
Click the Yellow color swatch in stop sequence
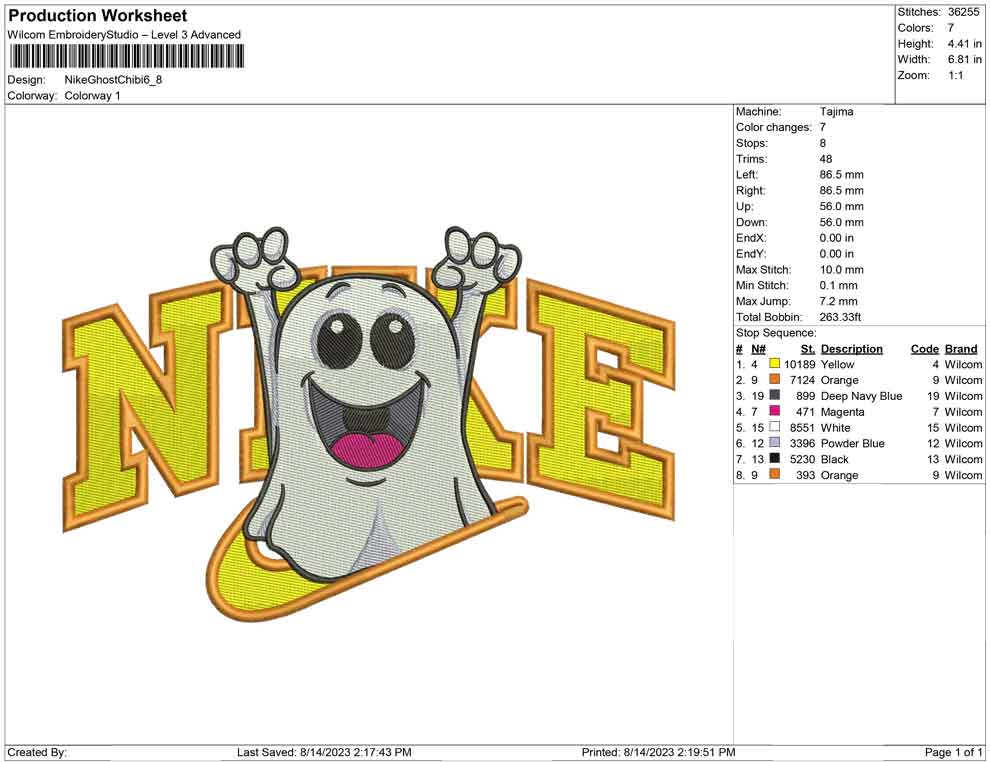775,364
